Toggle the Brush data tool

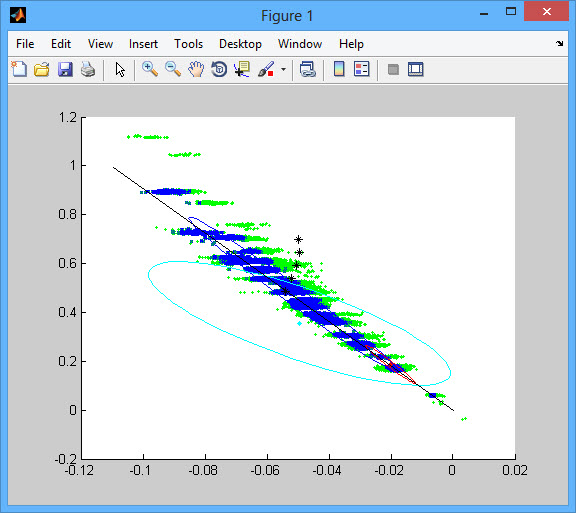click(266, 69)
